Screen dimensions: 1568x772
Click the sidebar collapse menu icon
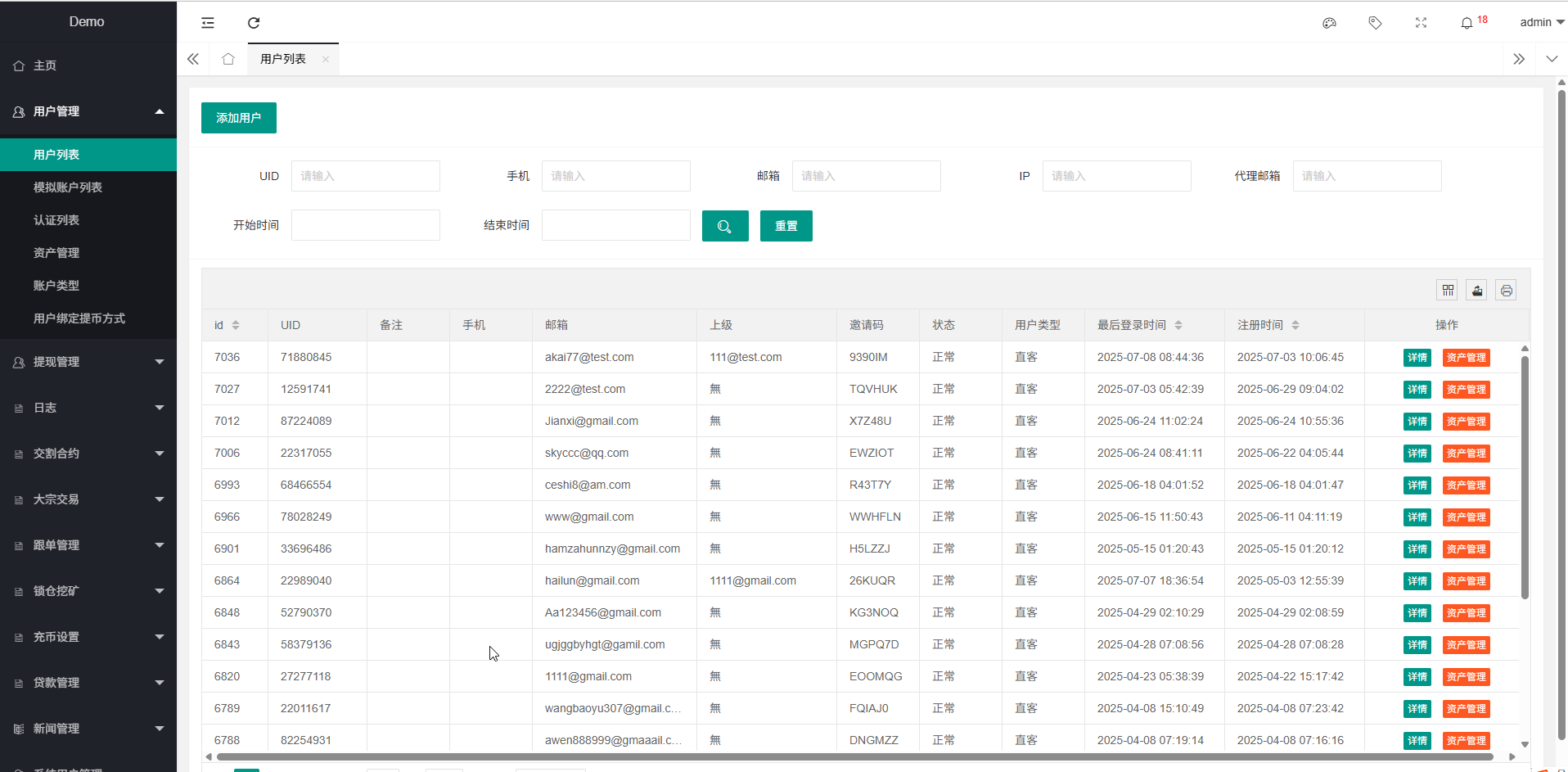coord(208,23)
